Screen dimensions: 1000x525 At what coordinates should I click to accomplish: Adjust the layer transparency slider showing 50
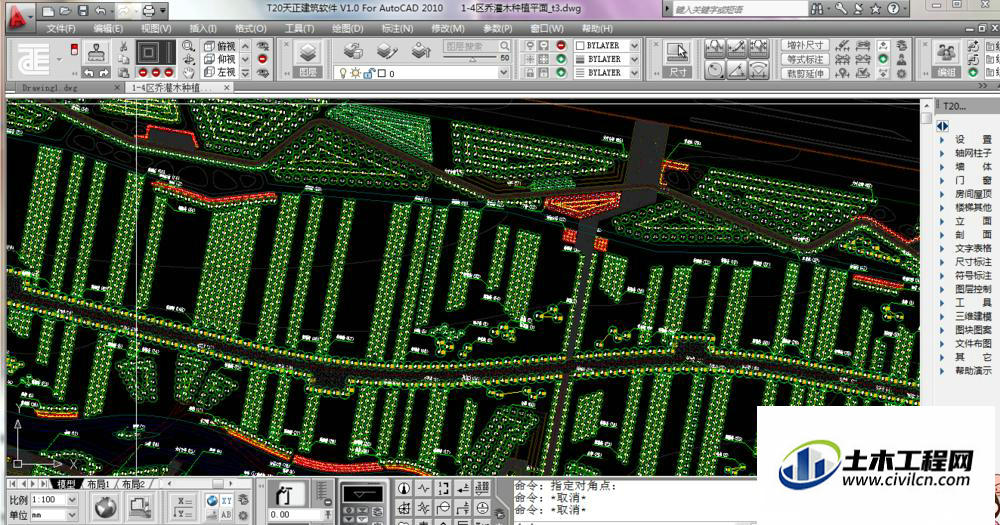click(472, 58)
